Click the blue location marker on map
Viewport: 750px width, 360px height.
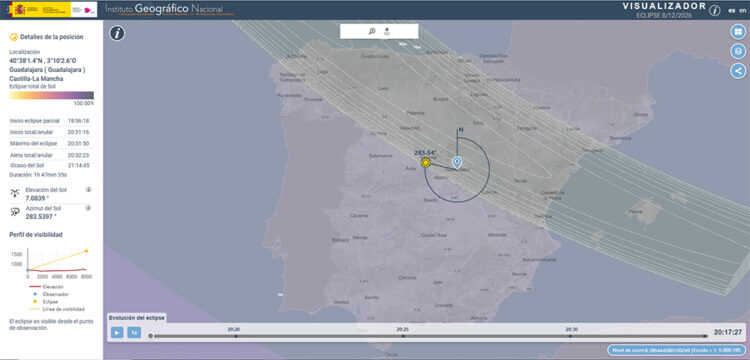click(457, 163)
